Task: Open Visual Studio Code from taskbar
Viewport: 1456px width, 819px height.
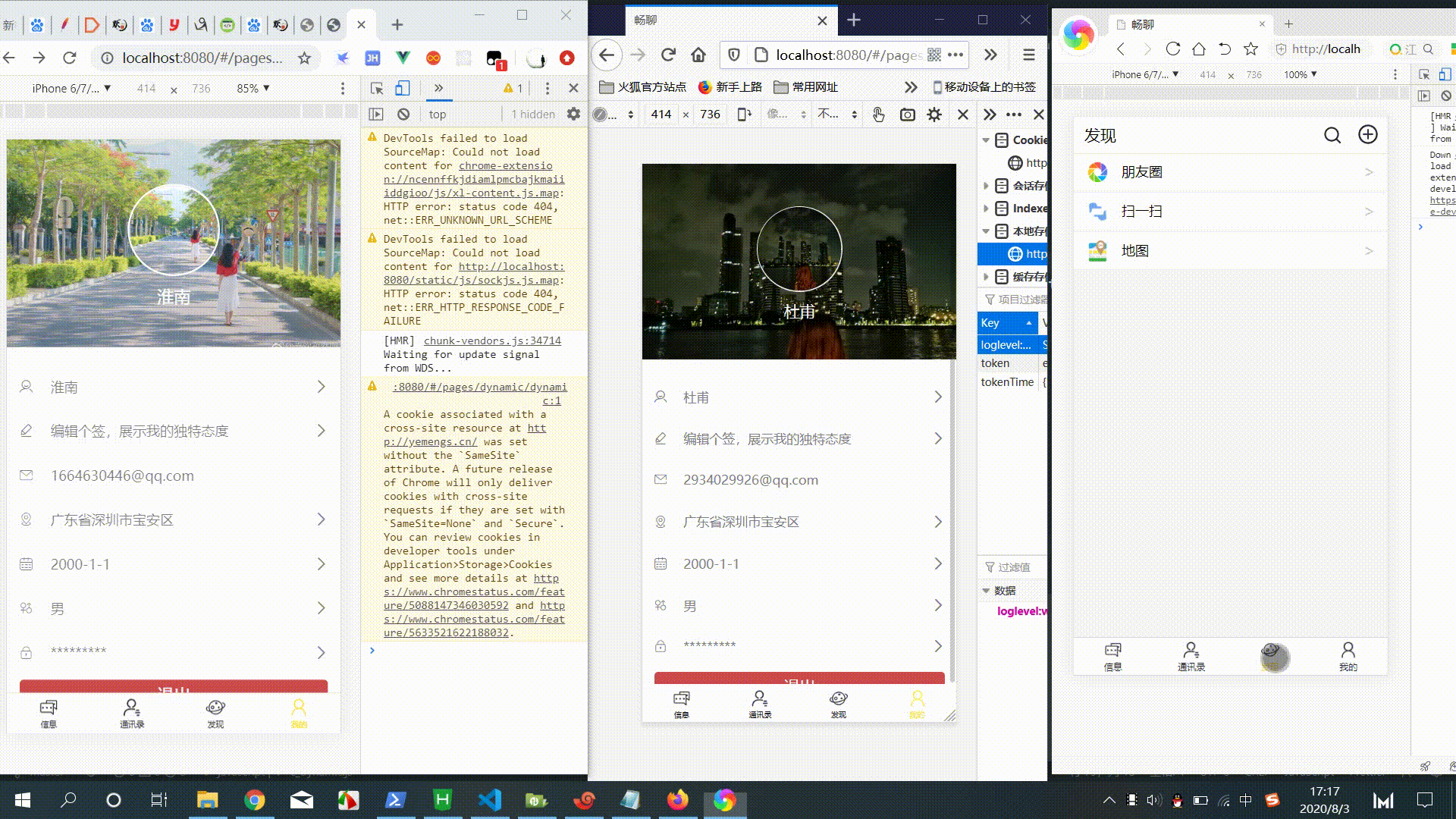Action: [x=490, y=800]
